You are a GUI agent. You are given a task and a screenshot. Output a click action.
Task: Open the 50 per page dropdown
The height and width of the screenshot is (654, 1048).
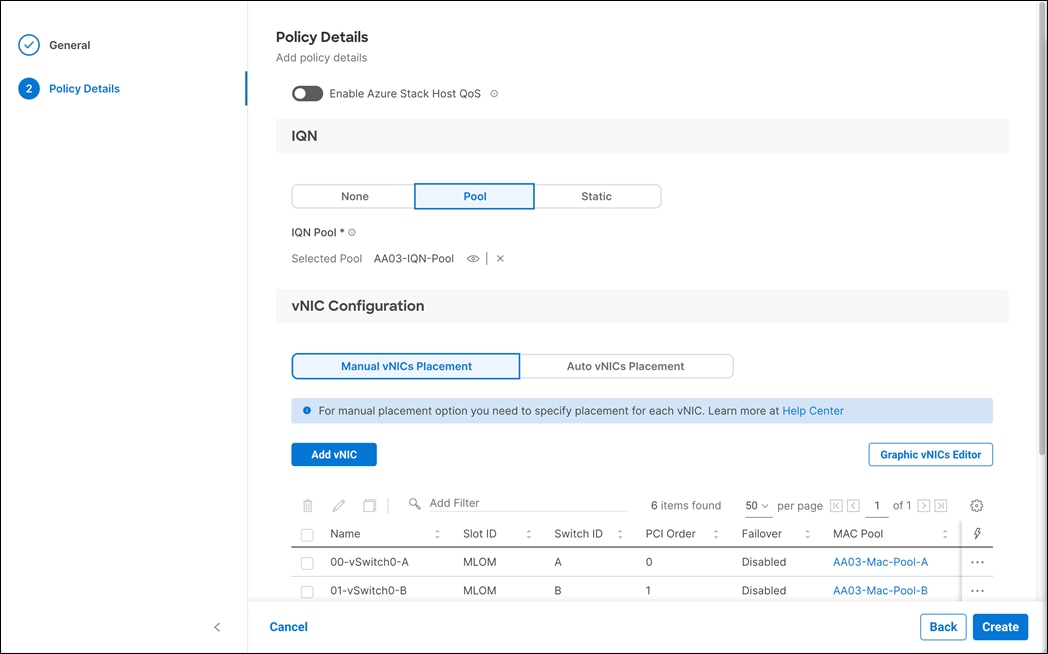[x=757, y=505]
